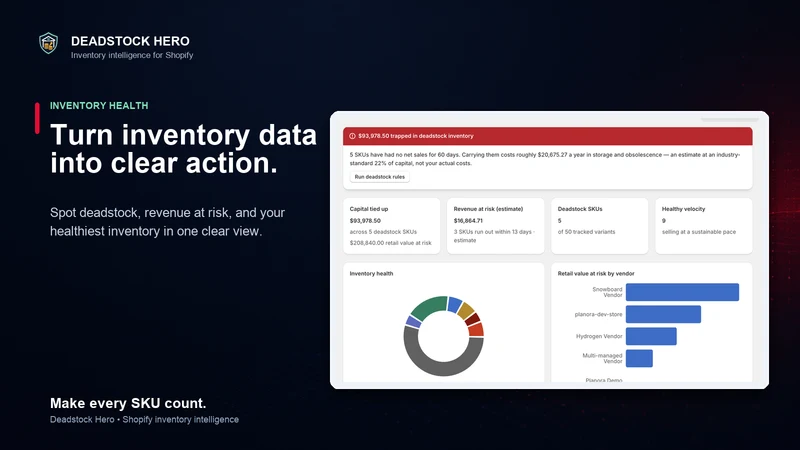Click the Run deadstock rules button
This screenshot has width=800, height=450.
(380, 177)
